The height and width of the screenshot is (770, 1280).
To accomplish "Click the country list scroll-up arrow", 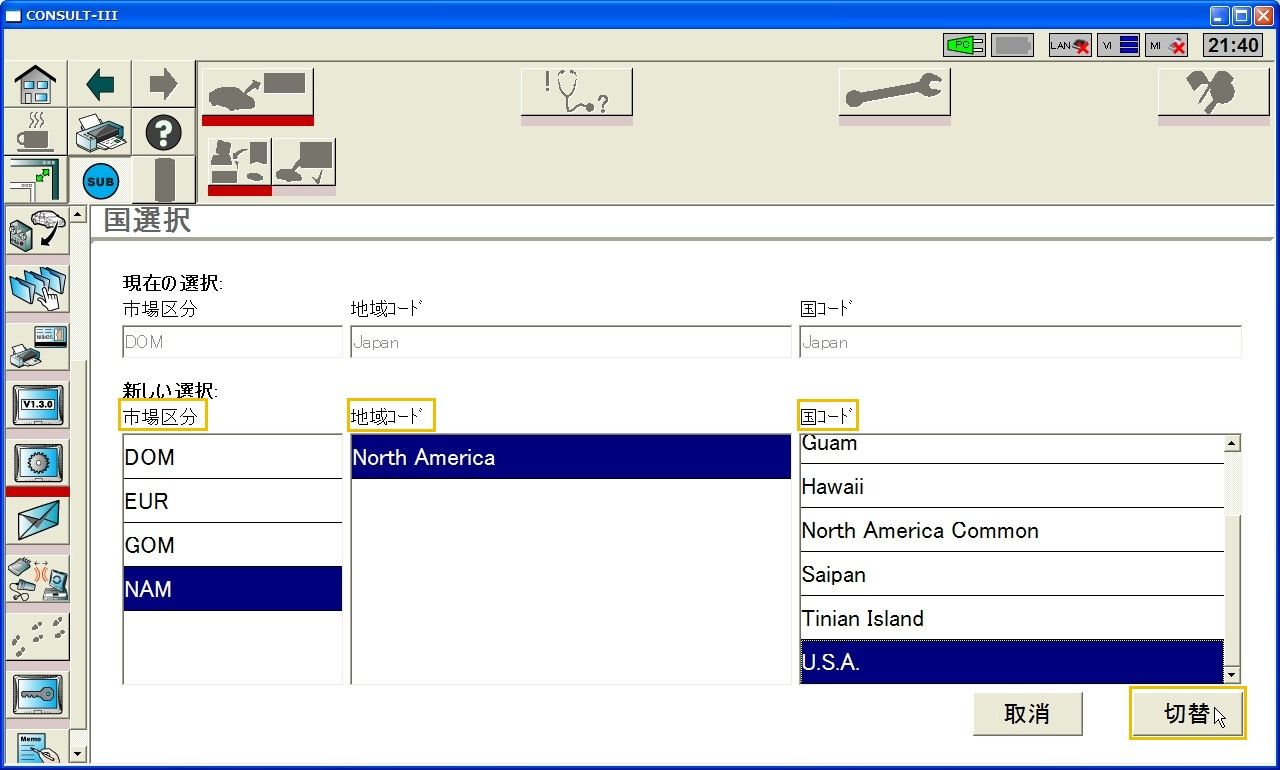I will tap(1232, 444).
